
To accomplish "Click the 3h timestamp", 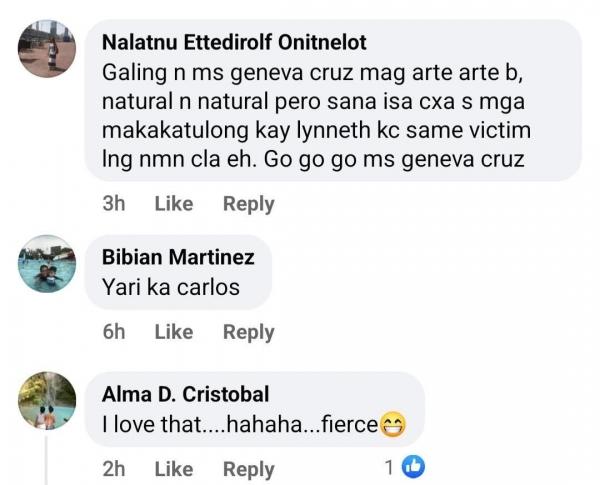I will click(x=113, y=204).
